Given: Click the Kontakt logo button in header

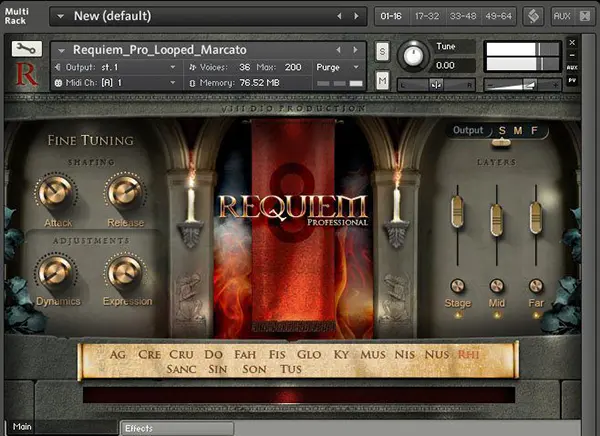Looking at the screenshot, I should pyautogui.click(x=533, y=16).
